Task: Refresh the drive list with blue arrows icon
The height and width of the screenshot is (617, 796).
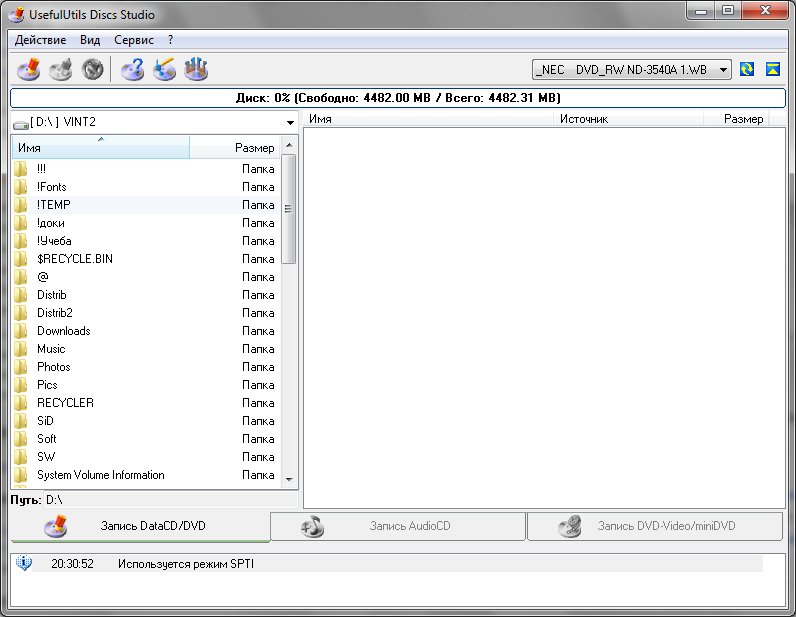Action: pos(747,69)
